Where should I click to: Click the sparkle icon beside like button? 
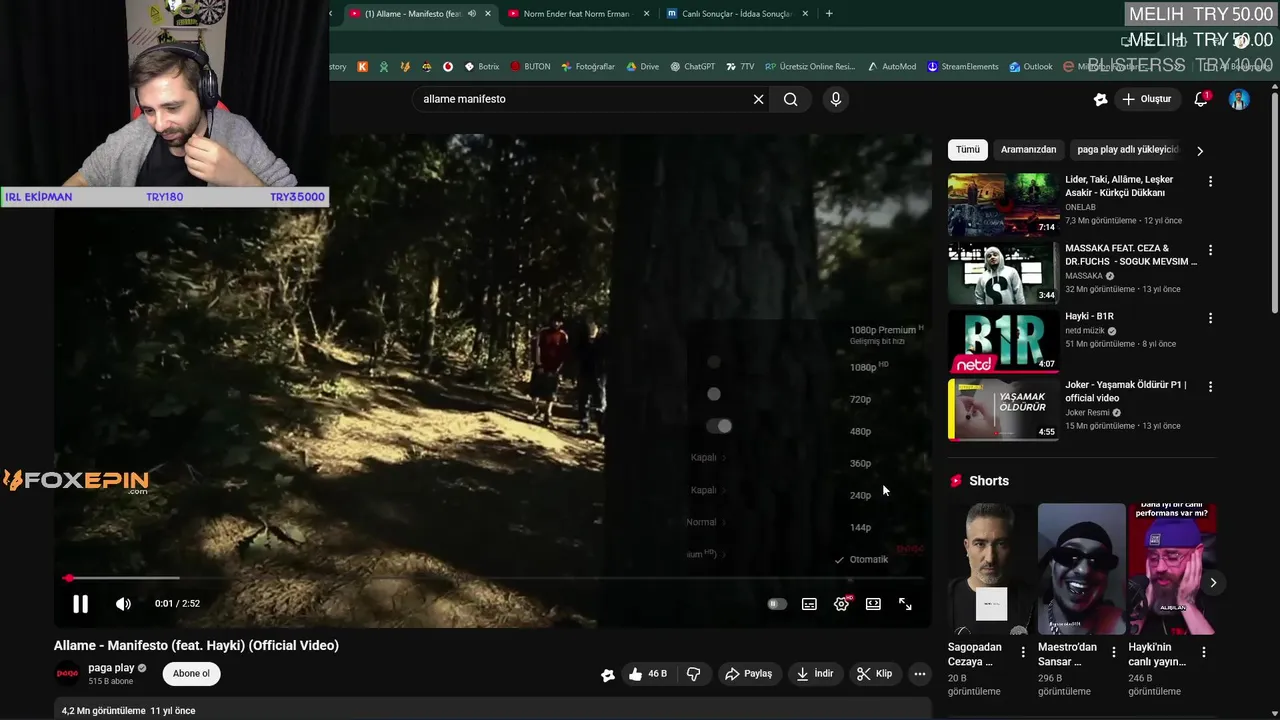click(608, 675)
